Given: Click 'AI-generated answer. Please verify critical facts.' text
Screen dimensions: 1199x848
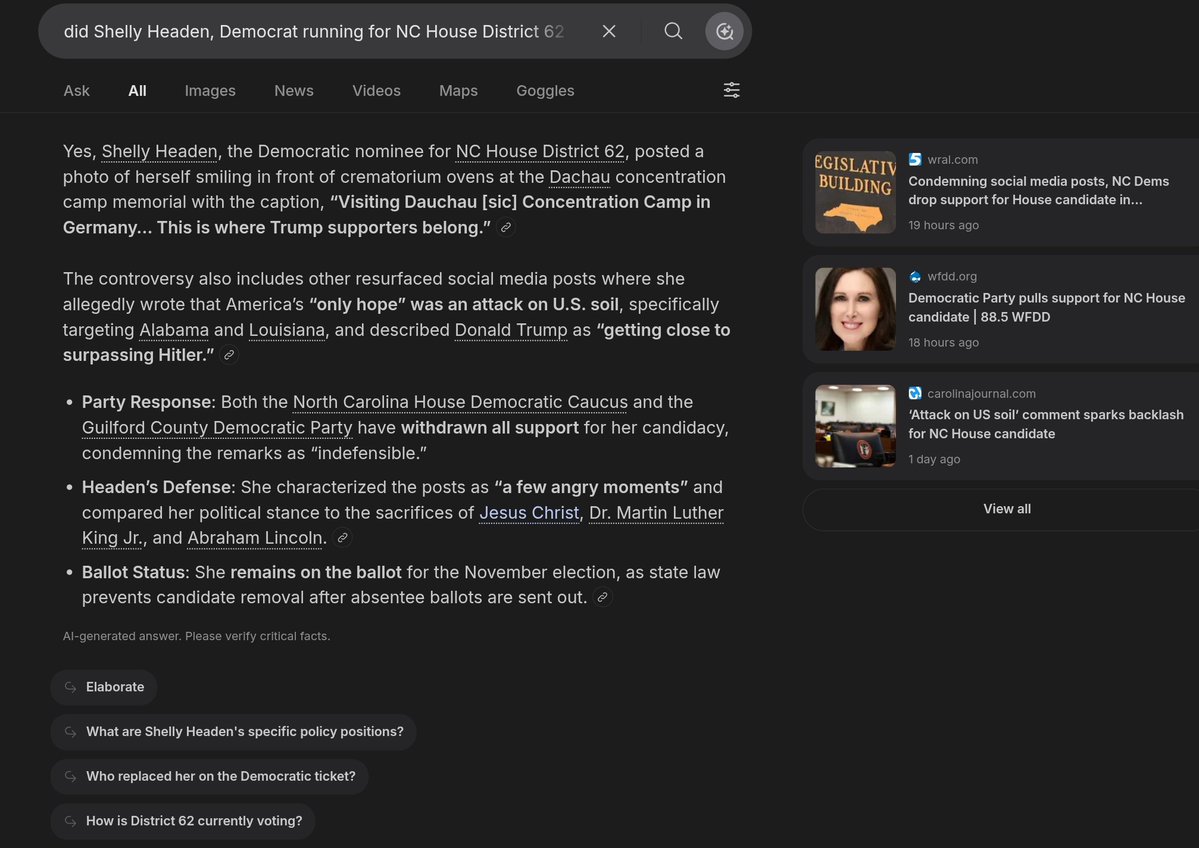Looking at the screenshot, I should (x=197, y=636).
